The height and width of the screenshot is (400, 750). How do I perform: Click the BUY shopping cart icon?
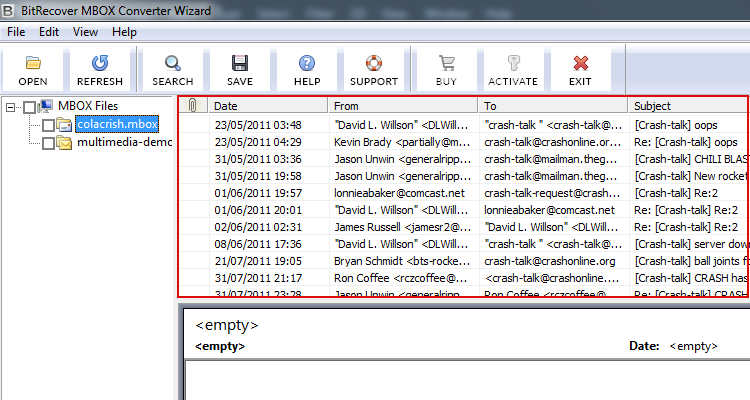tap(446, 63)
